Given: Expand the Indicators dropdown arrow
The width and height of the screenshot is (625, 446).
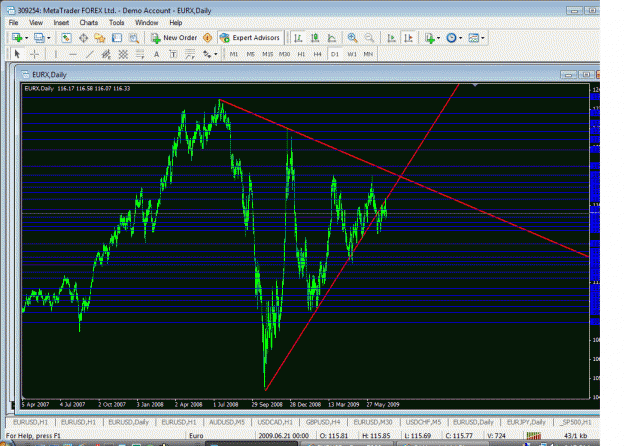Looking at the screenshot, I should tap(438, 38).
